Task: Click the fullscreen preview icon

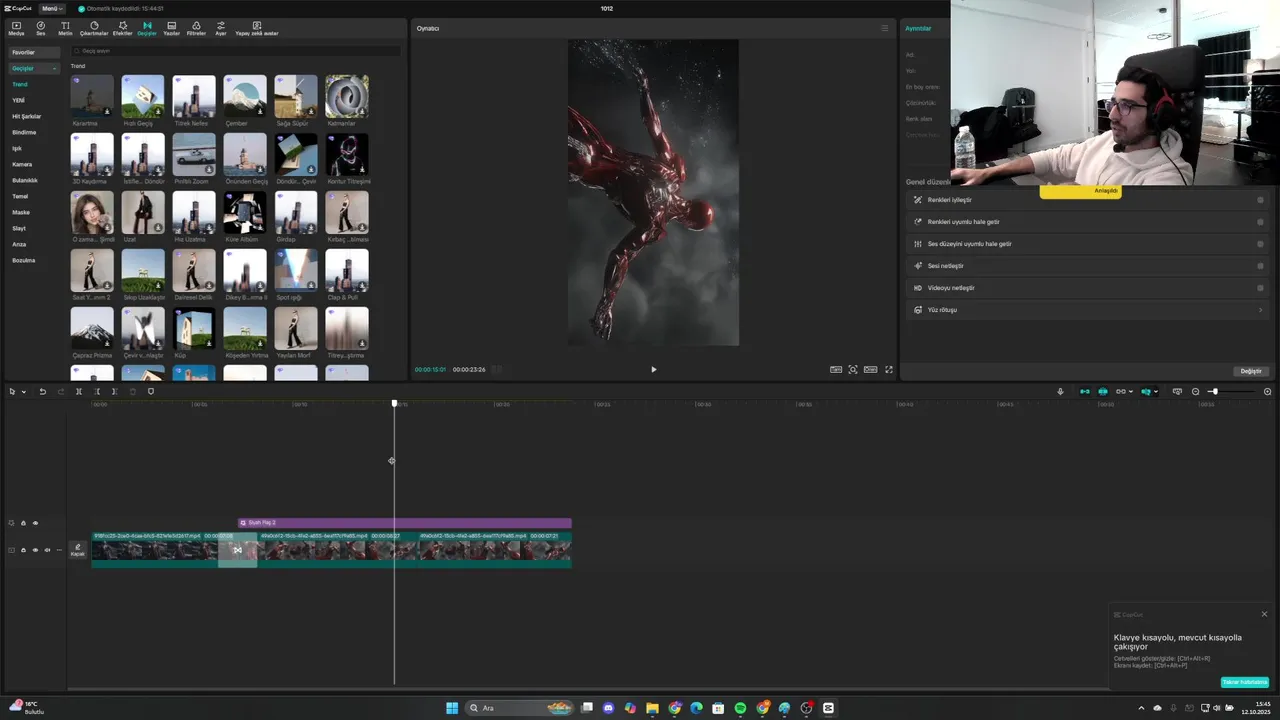Action: coord(889,369)
